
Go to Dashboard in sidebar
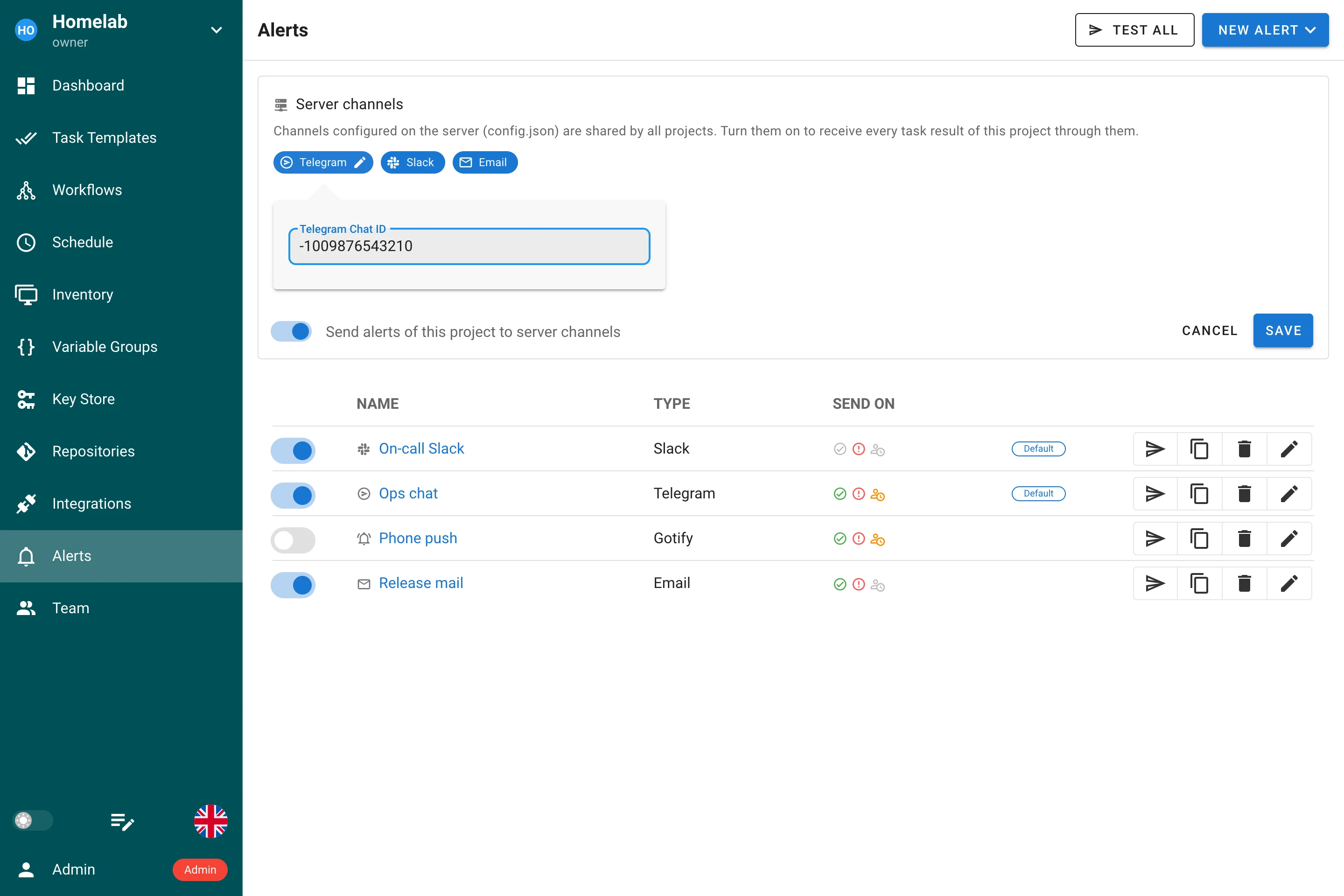pos(121,85)
